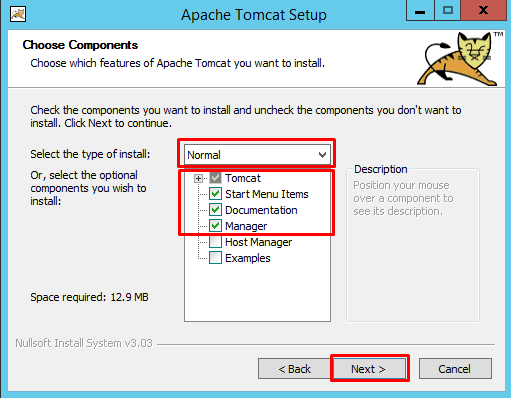The width and height of the screenshot is (511, 398).
Task: Enable the Host Manager checkbox
Action: (x=215, y=242)
